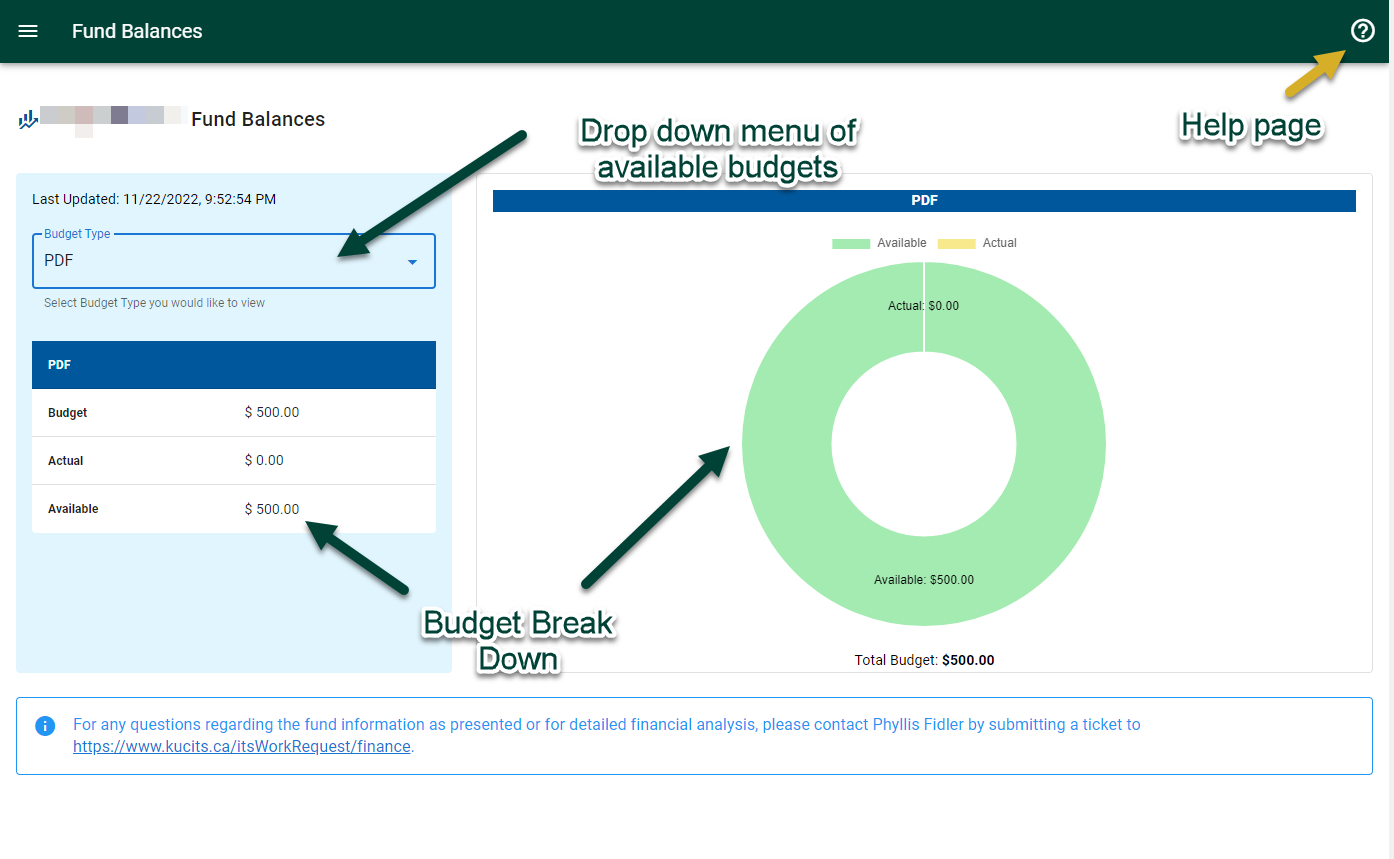Click the Fund Balances title in top bar

pyautogui.click(x=137, y=31)
